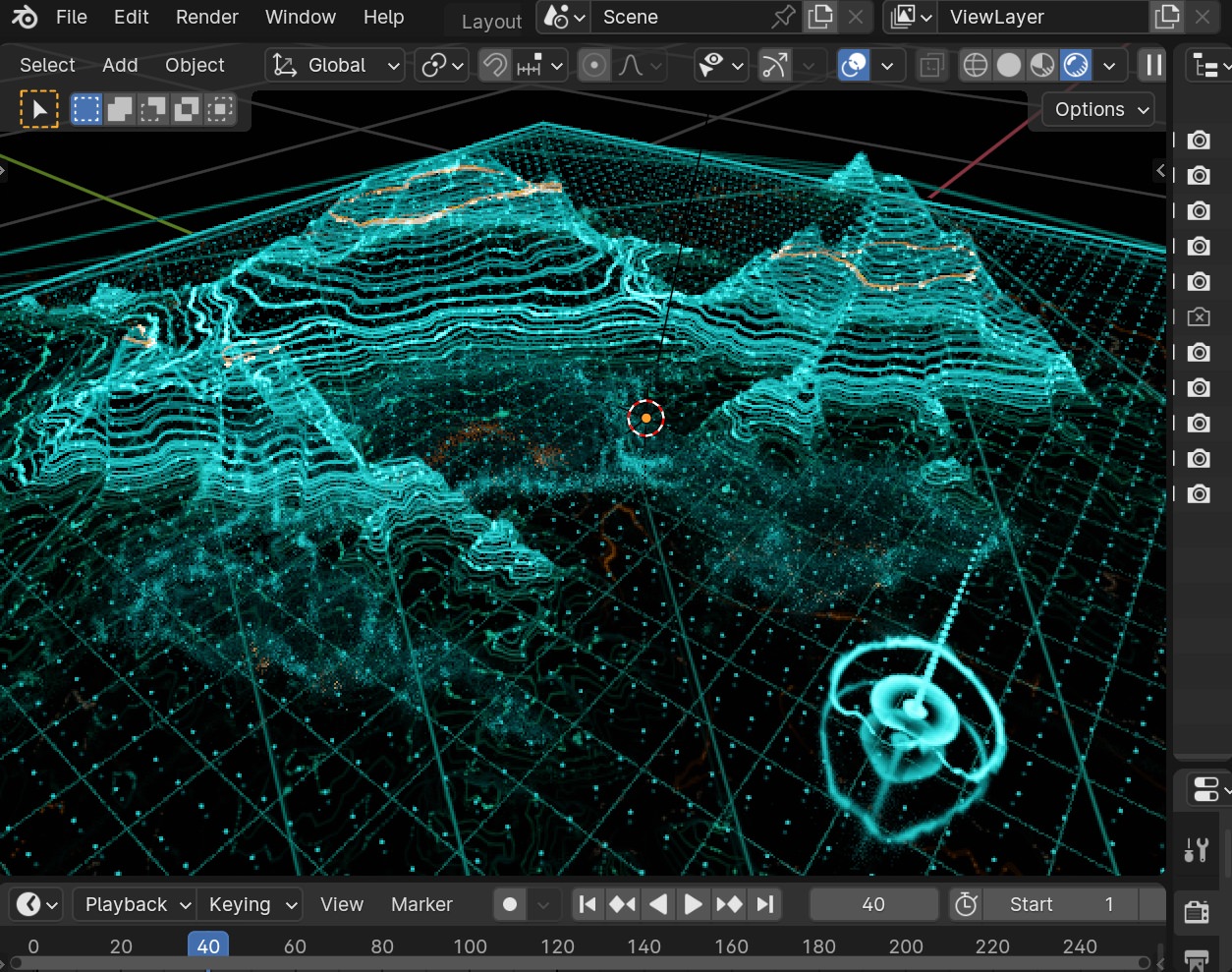1232x972 pixels.
Task: Click the New Scene duplicate button
Action: [x=820, y=17]
